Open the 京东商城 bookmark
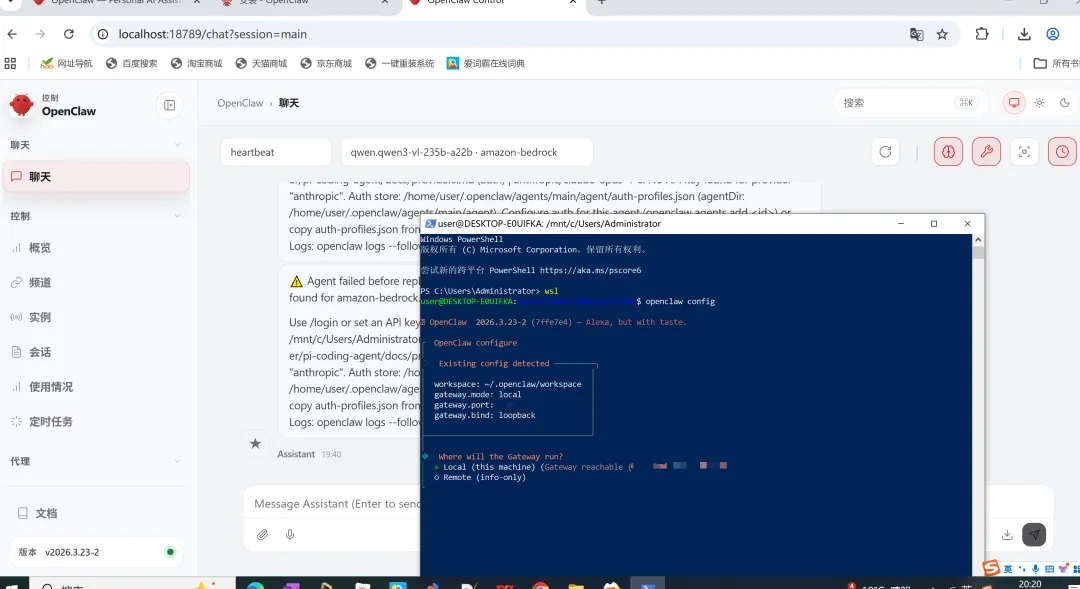1080x589 pixels. [326, 63]
